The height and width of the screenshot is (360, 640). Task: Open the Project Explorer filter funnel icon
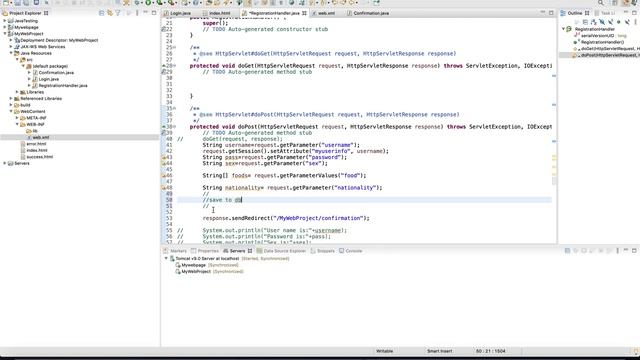point(118,13)
